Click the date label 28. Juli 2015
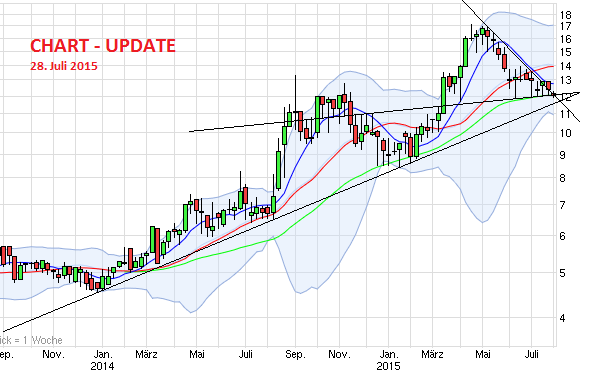Viewport: 609px width, 386px height. 64,66
